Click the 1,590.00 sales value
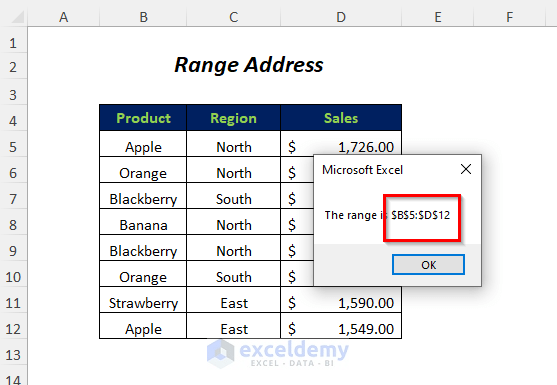The image size is (557, 385). pyautogui.click(x=366, y=303)
